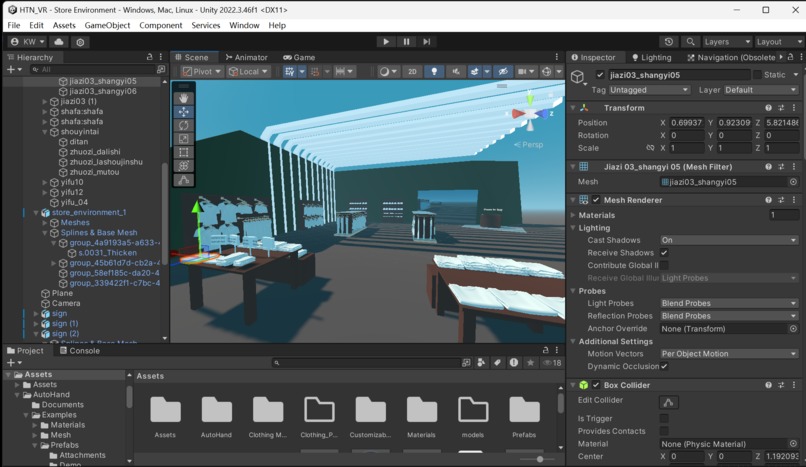Toggle the jiazi03_shangyi05 active checkbox

(600, 75)
